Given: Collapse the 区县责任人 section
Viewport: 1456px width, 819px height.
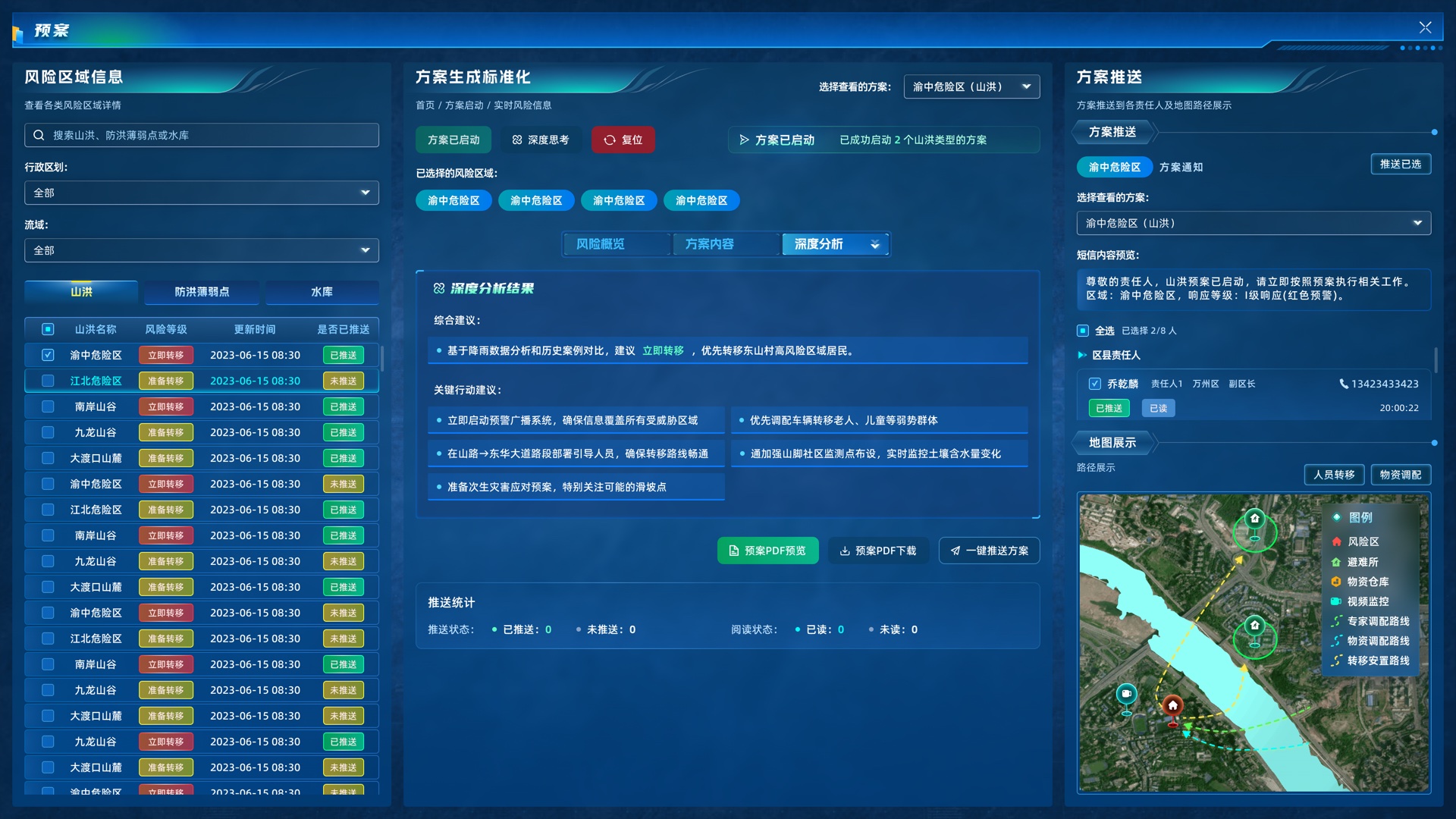Looking at the screenshot, I should [x=1082, y=355].
